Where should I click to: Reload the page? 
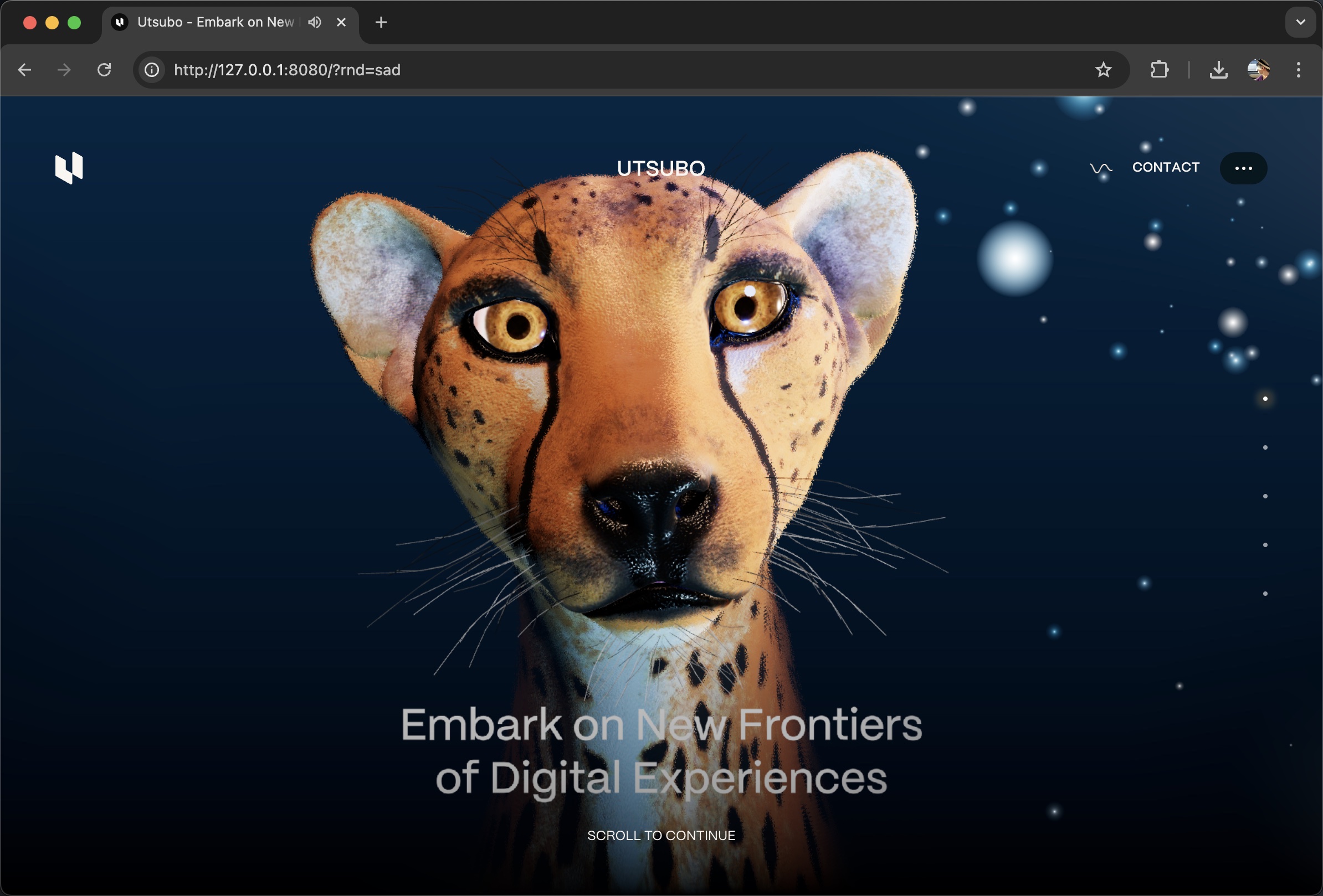point(104,70)
